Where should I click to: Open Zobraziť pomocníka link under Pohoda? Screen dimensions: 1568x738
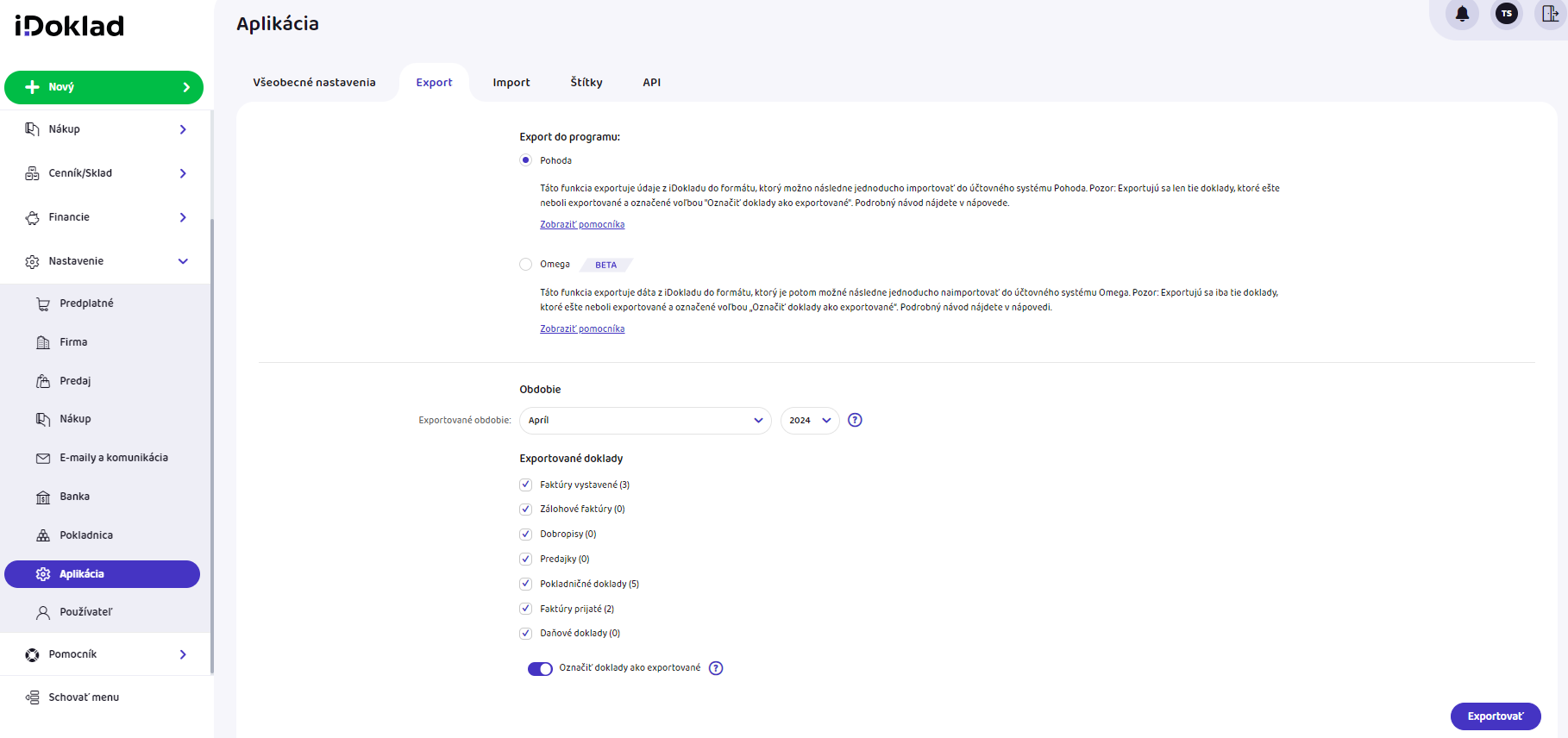pyautogui.click(x=582, y=224)
